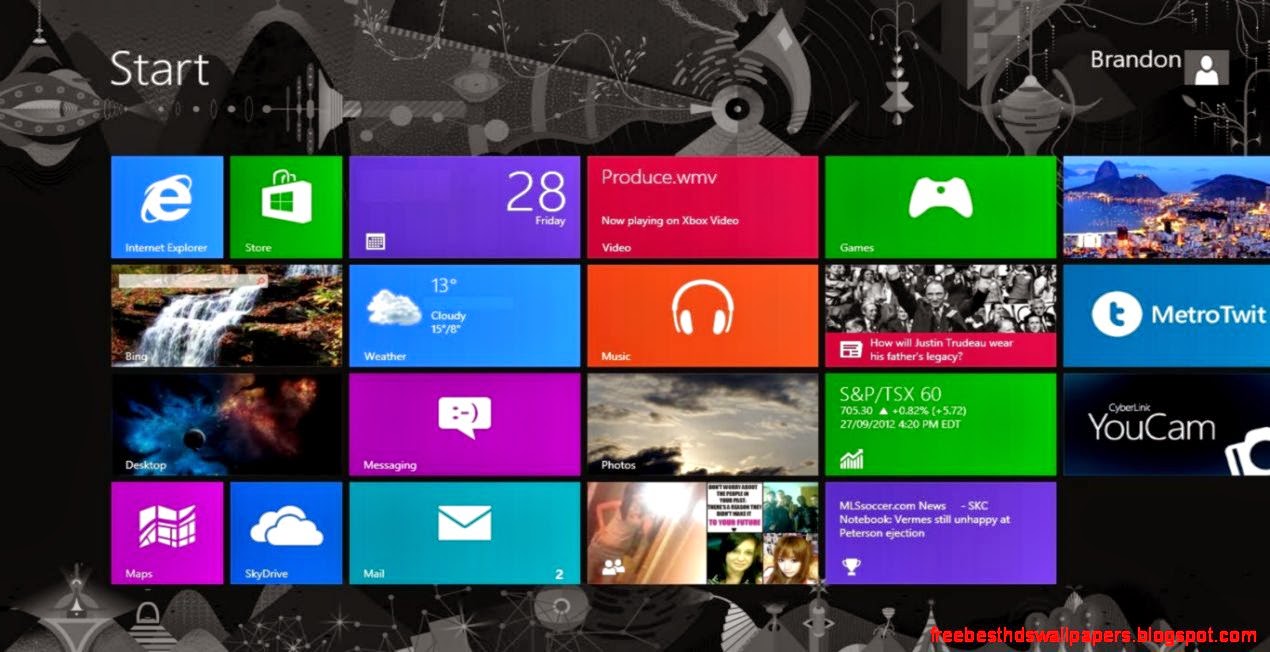
Task: Open the Bing waterfall tile
Action: coord(226,316)
